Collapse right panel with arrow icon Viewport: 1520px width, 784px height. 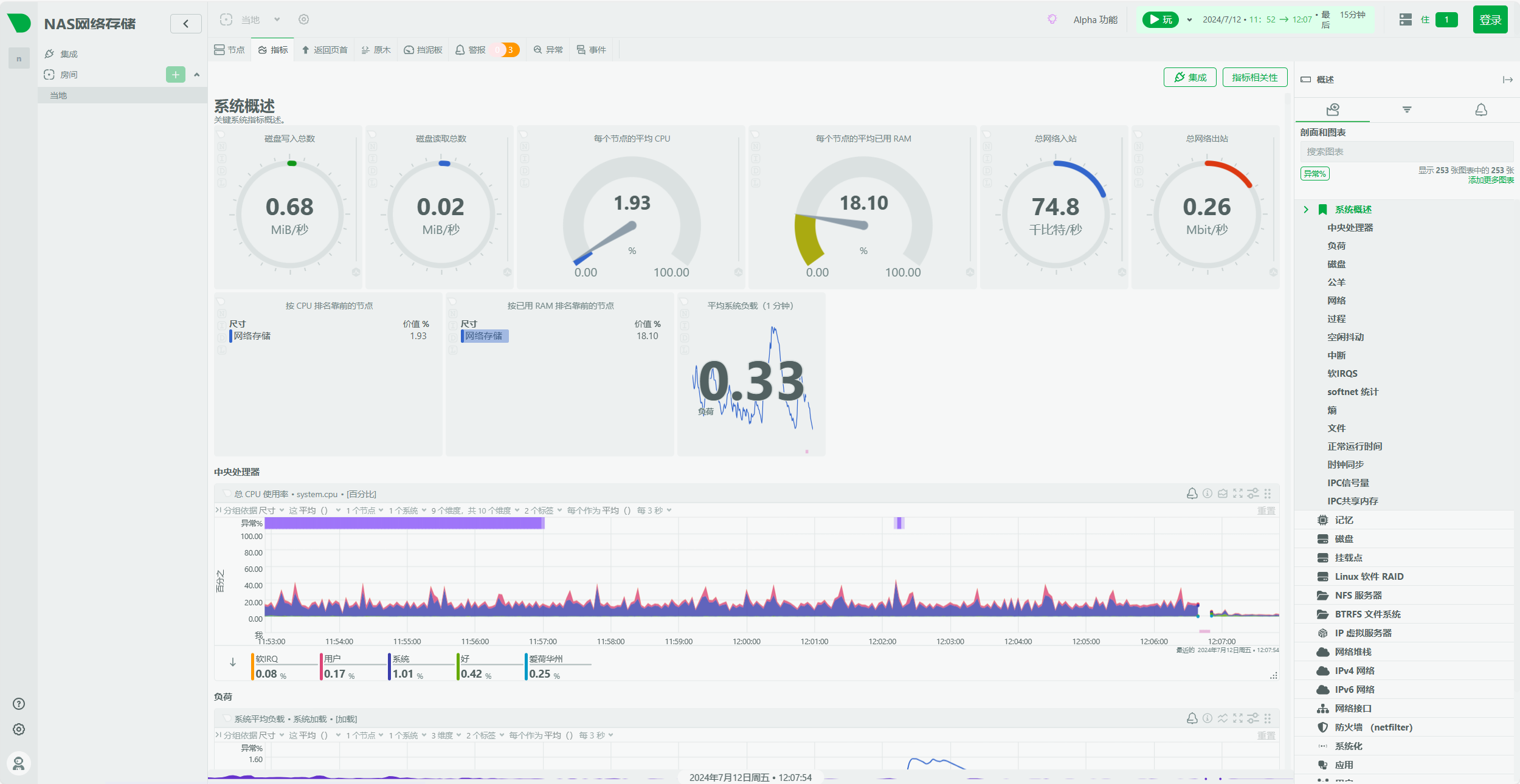(x=1508, y=80)
